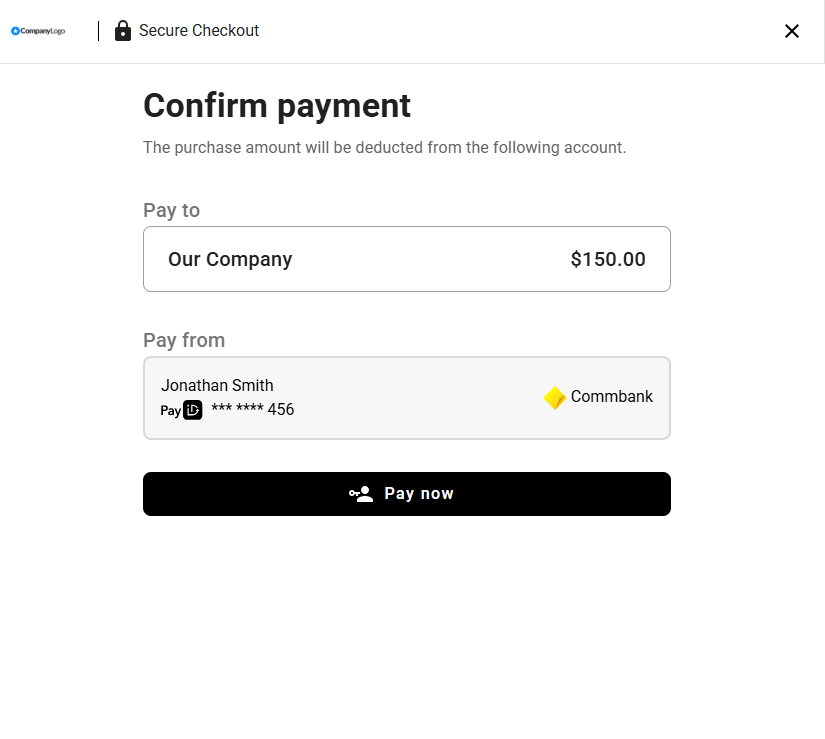The image size is (825, 739).
Task: Click the Pay from label
Action: click(x=184, y=340)
